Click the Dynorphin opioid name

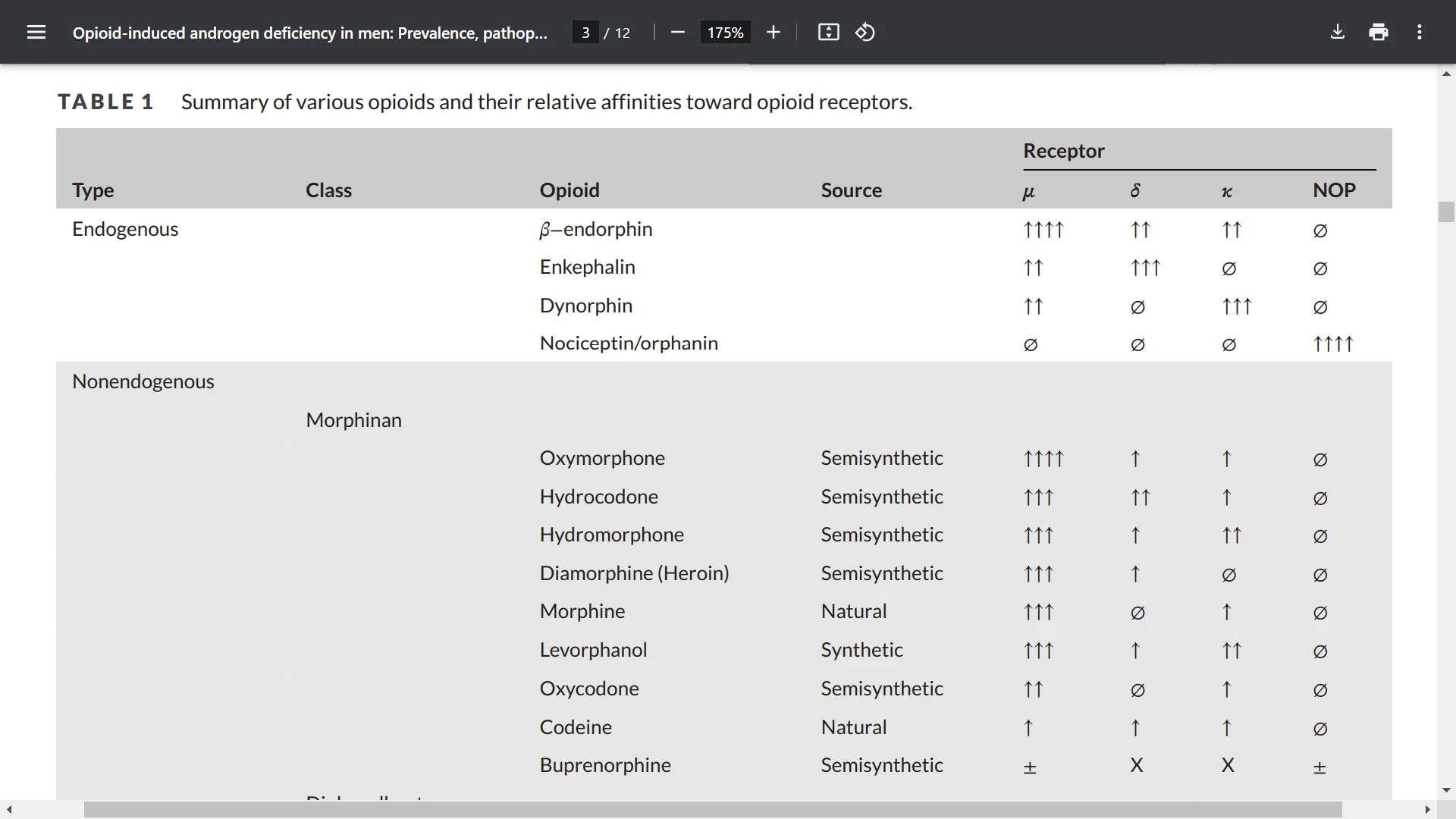[586, 306]
